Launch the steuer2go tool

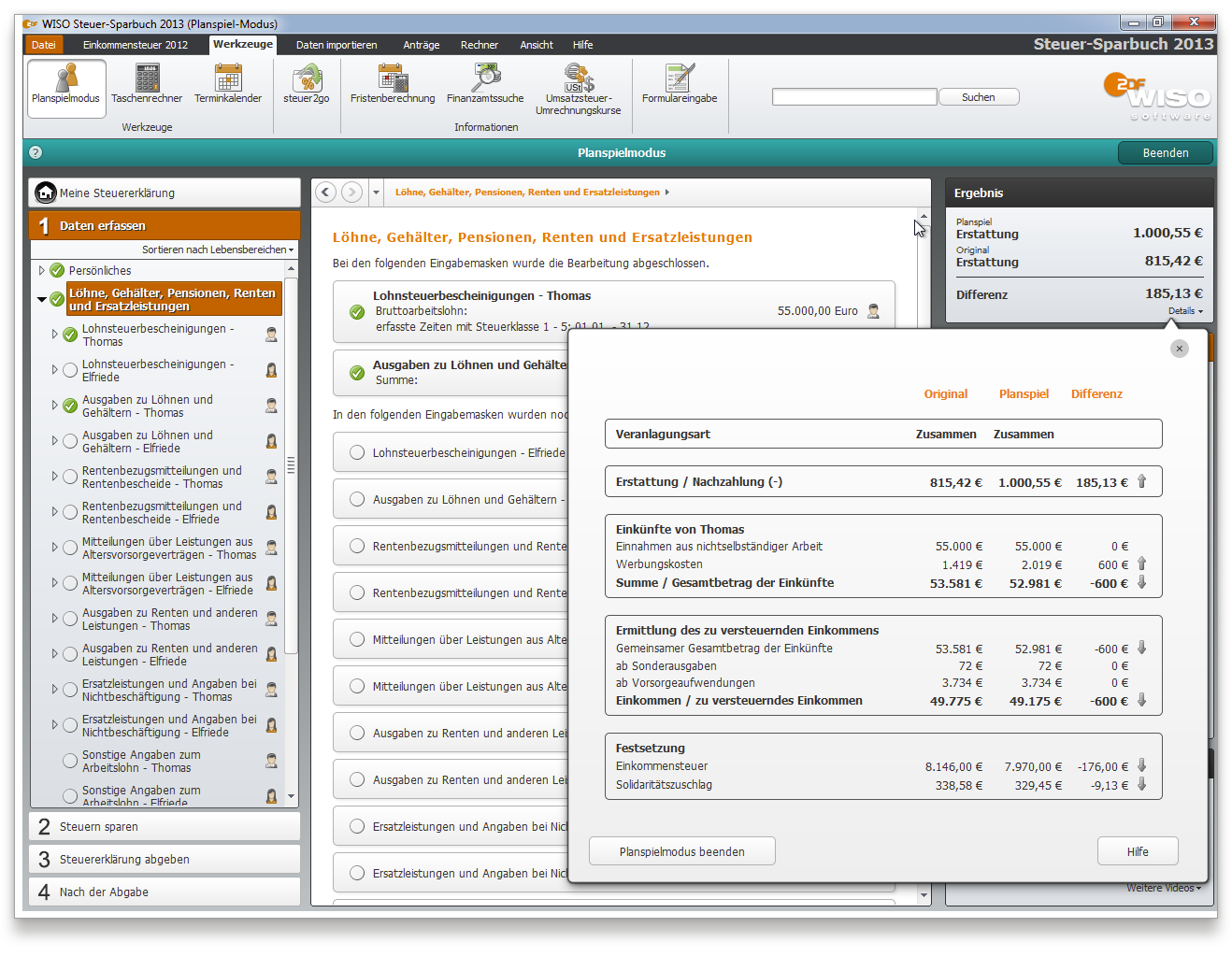pyautogui.click(x=307, y=84)
